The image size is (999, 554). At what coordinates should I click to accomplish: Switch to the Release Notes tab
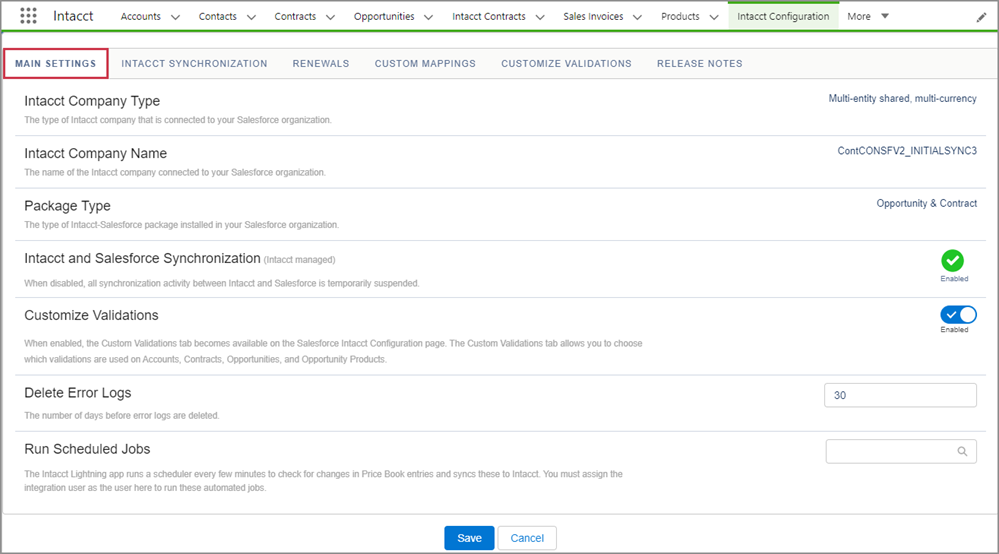pyautogui.click(x=700, y=64)
